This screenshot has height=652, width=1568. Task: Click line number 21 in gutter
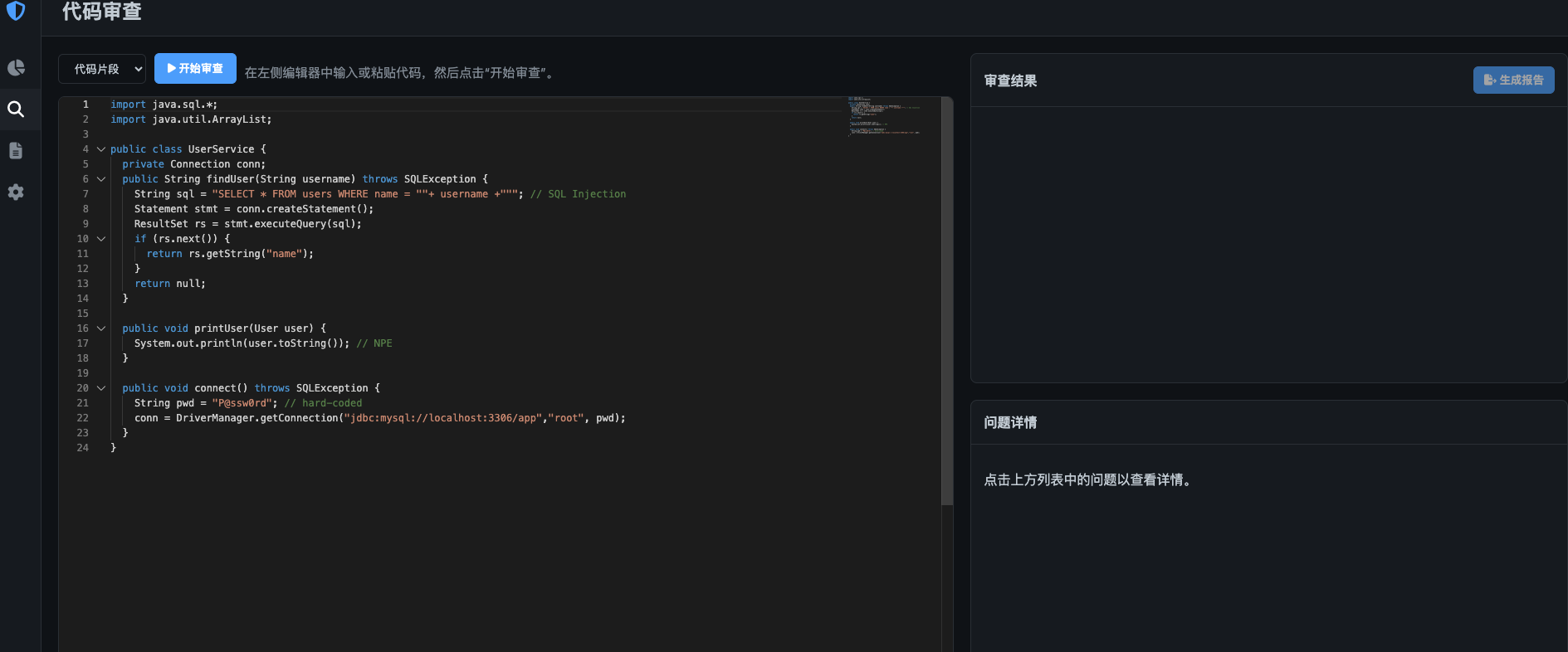[x=83, y=403]
